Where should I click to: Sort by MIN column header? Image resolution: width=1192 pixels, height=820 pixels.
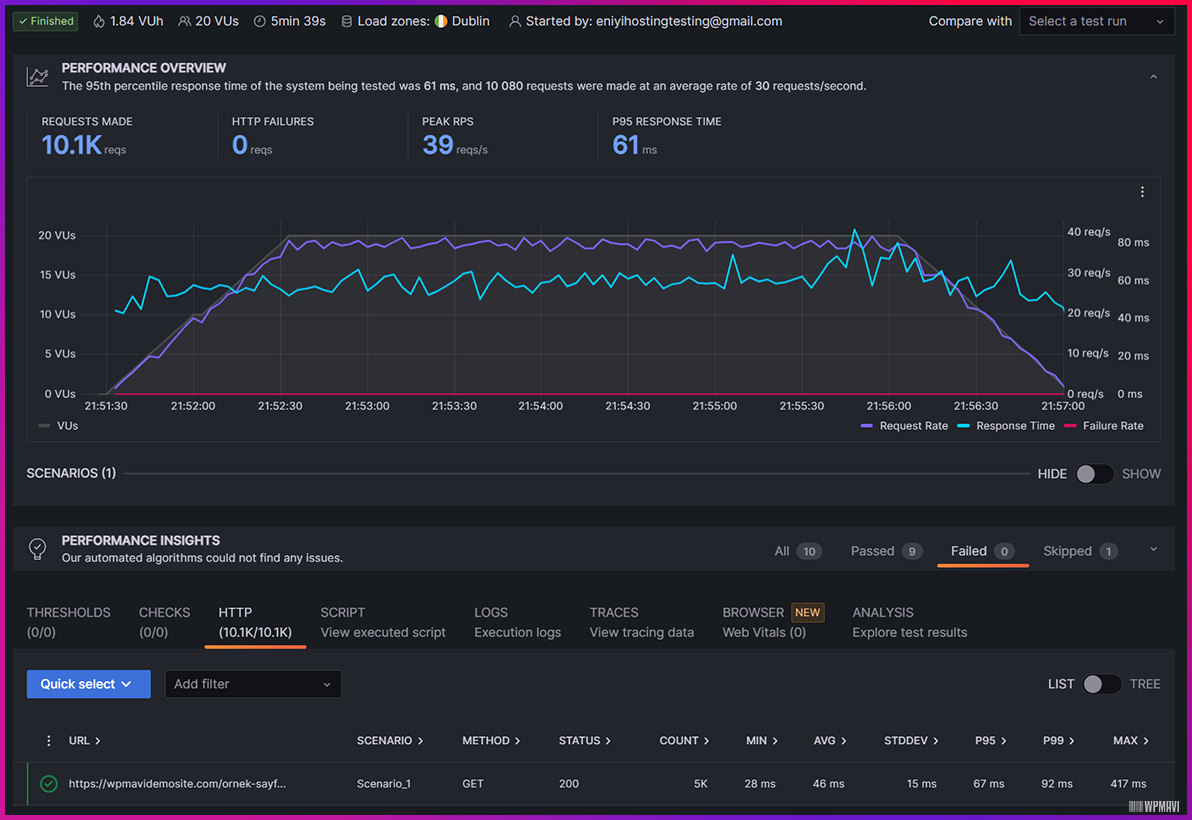click(762, 740)
